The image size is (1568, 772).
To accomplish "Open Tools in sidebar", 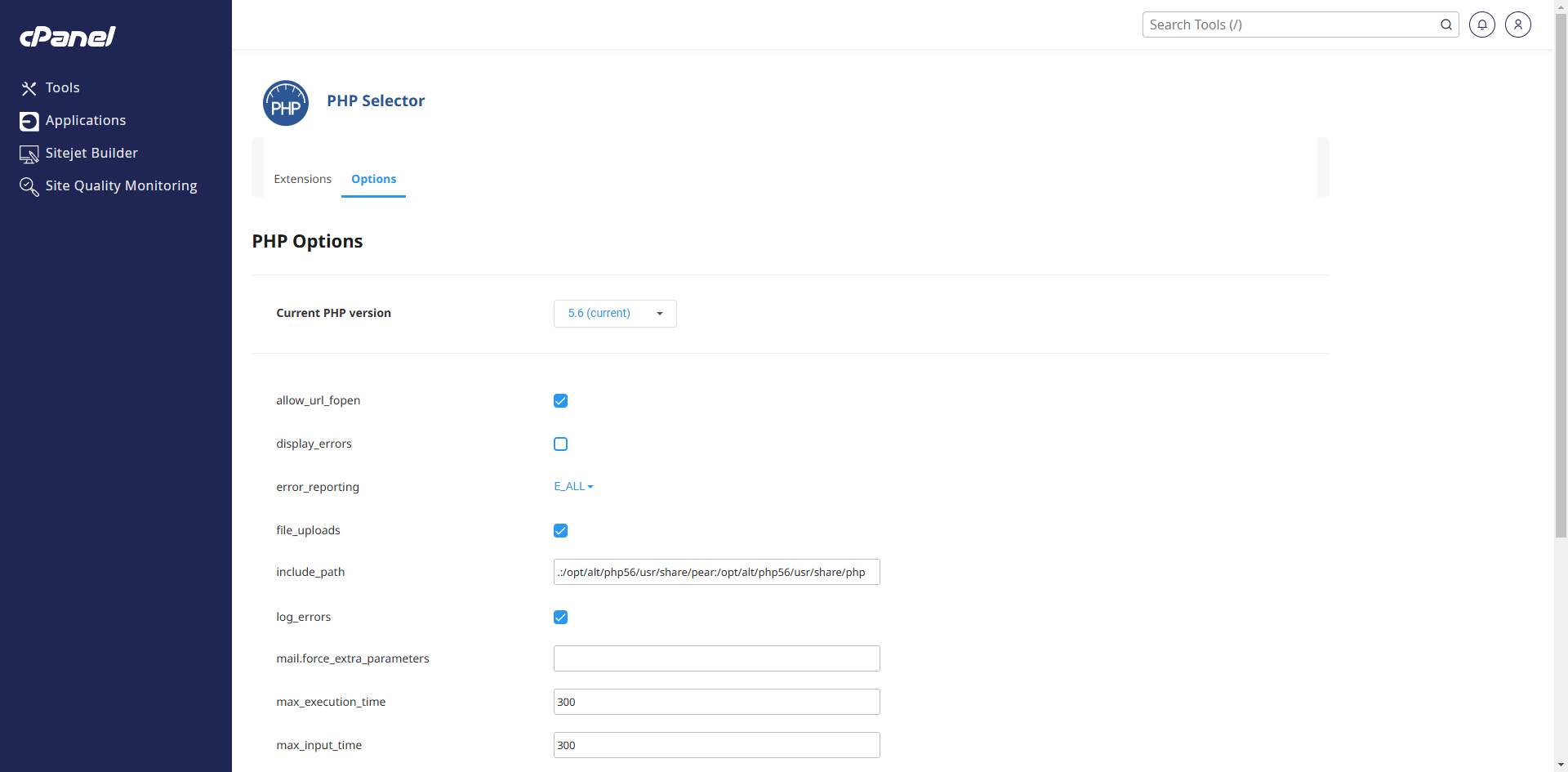I will pyautogui.click(x=63, y=87).
